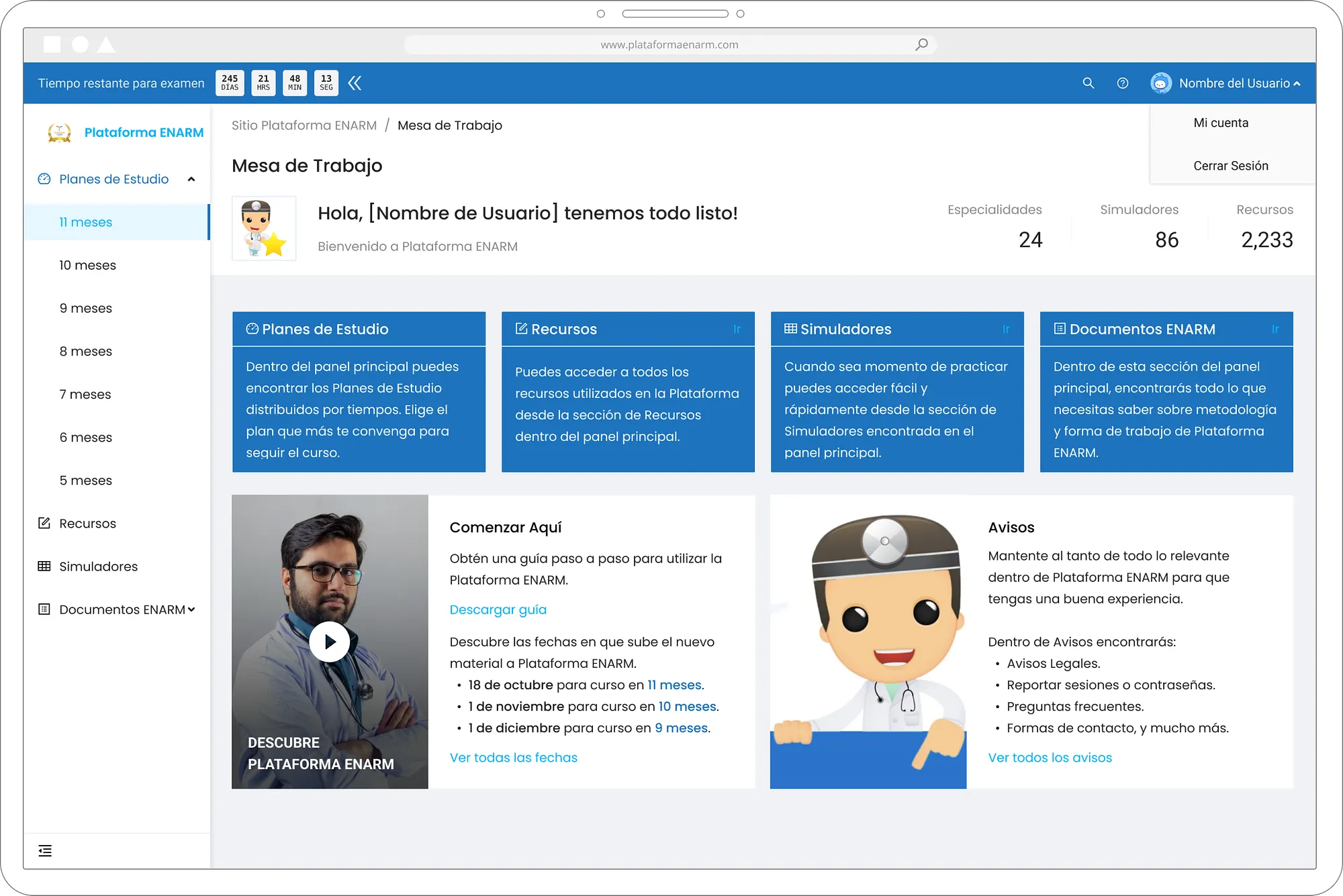Viewport: 1343px width, 896px height.
Task: Click the Comenzar Aquí heading
Action: coord(506,528)
